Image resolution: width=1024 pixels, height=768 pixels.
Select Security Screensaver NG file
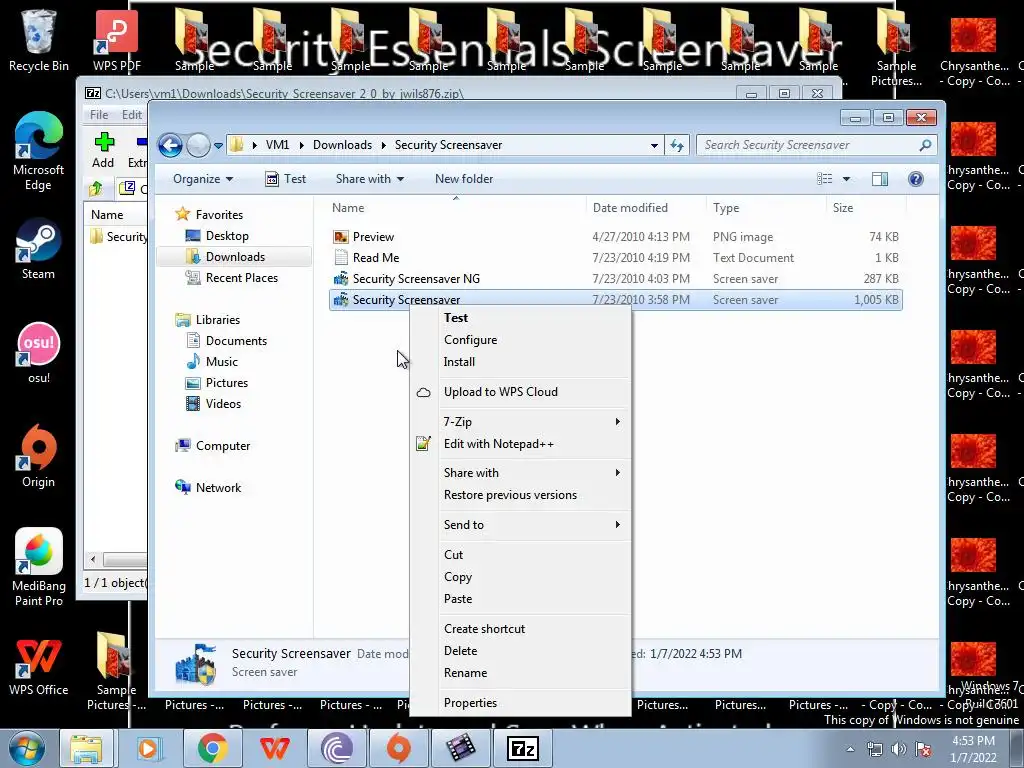click(616, 279)
